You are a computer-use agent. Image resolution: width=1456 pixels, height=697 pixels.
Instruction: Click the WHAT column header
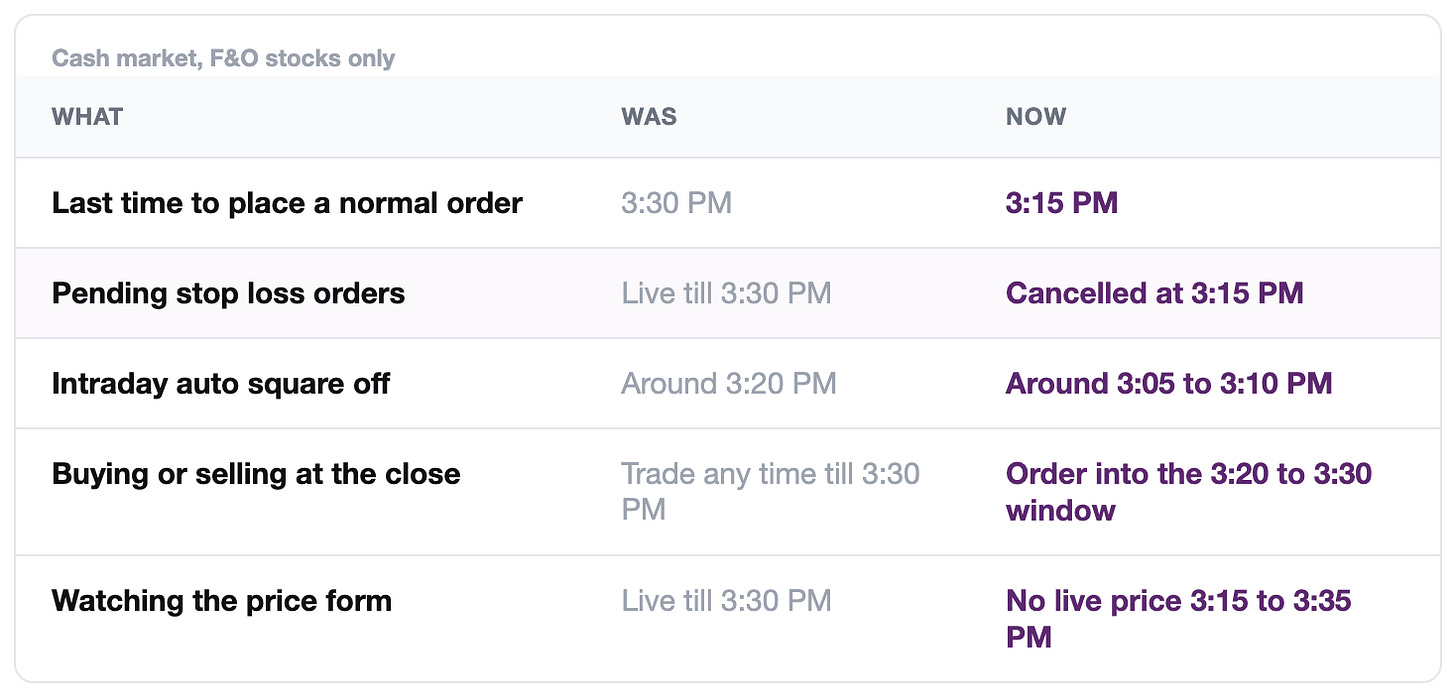(87, 117)
